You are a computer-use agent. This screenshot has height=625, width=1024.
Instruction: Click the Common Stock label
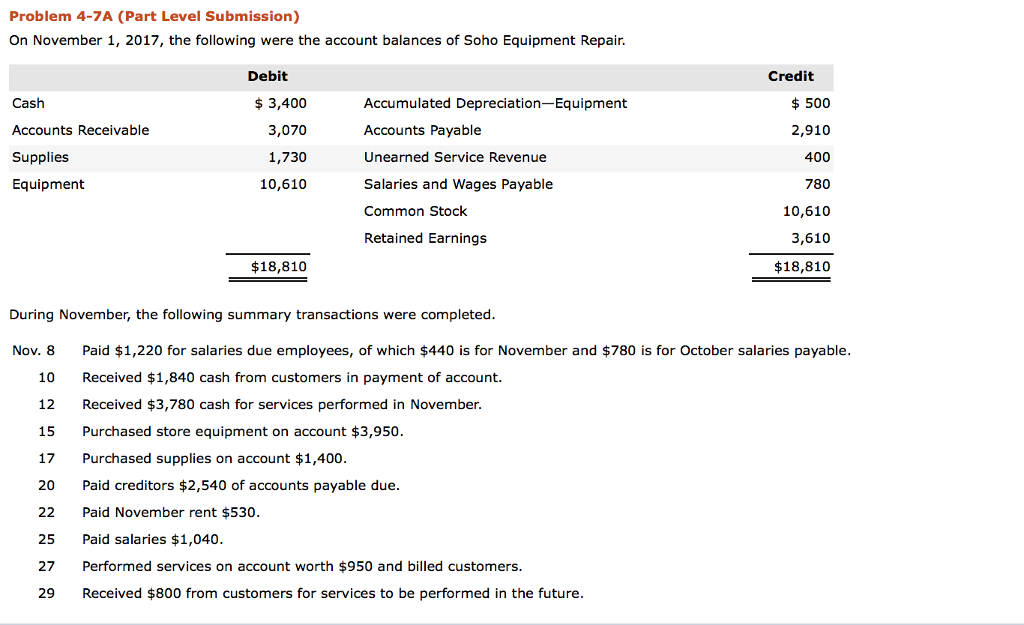415,211
